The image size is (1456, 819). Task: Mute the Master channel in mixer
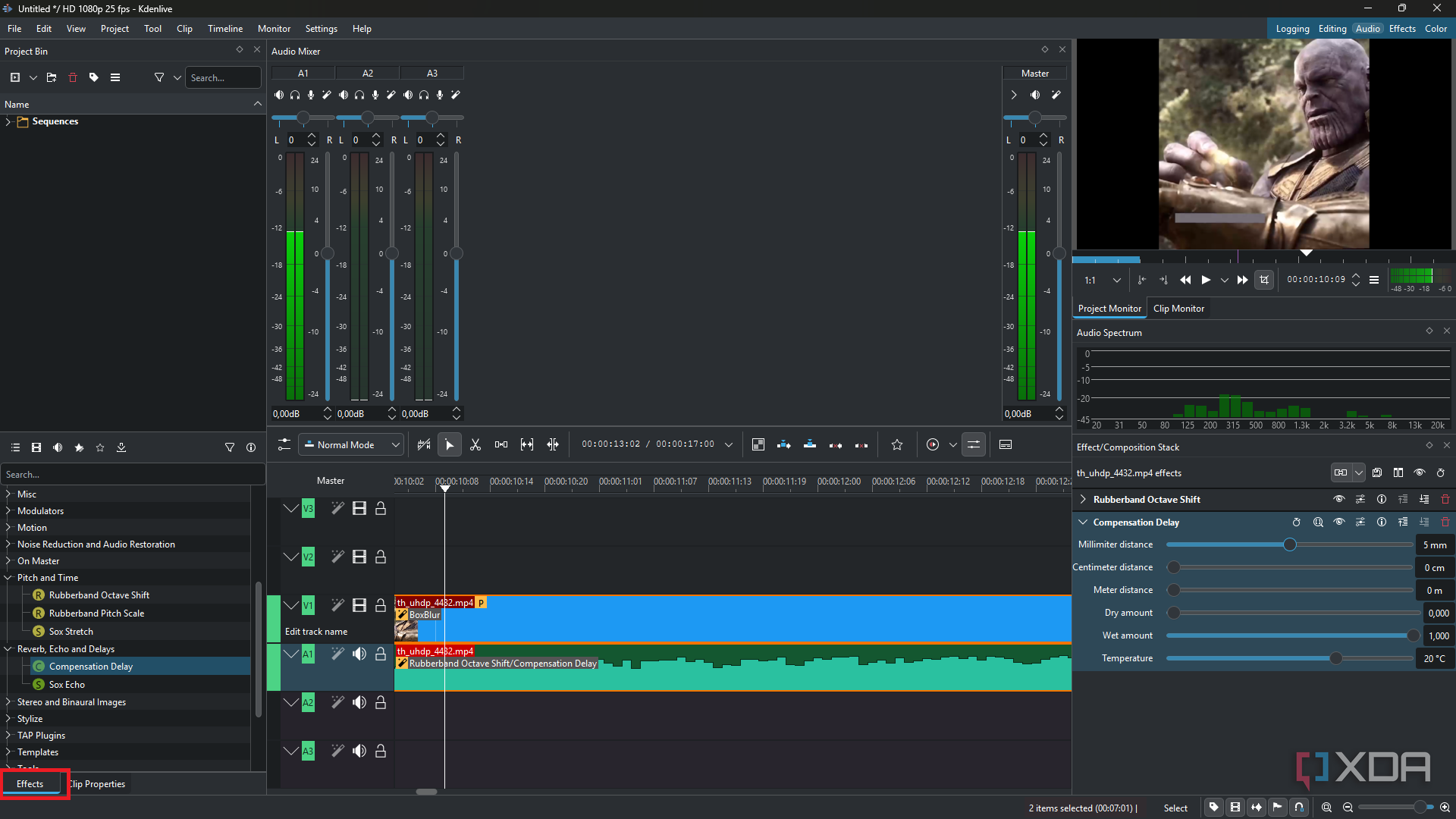coord(1035,95)
